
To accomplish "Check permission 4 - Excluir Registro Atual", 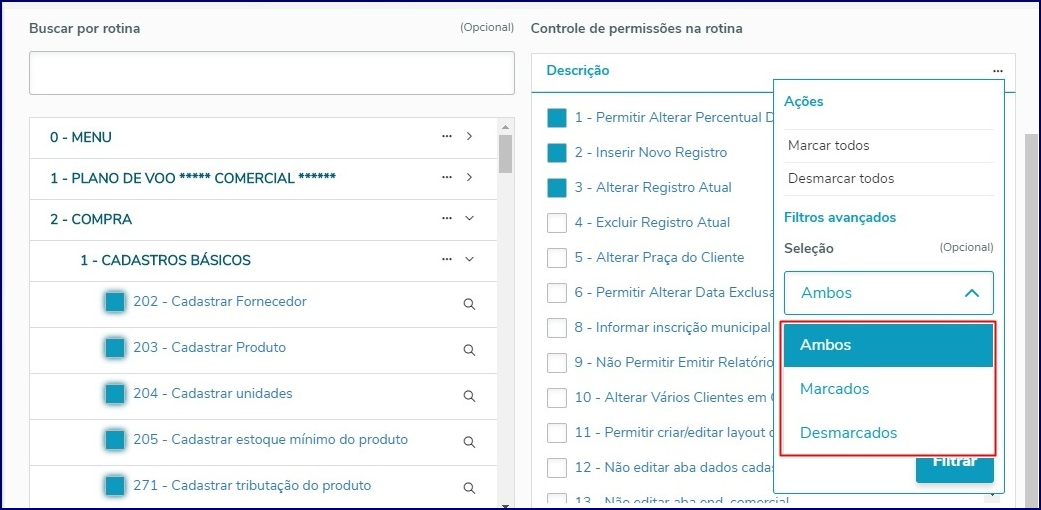I will point(556,223).
